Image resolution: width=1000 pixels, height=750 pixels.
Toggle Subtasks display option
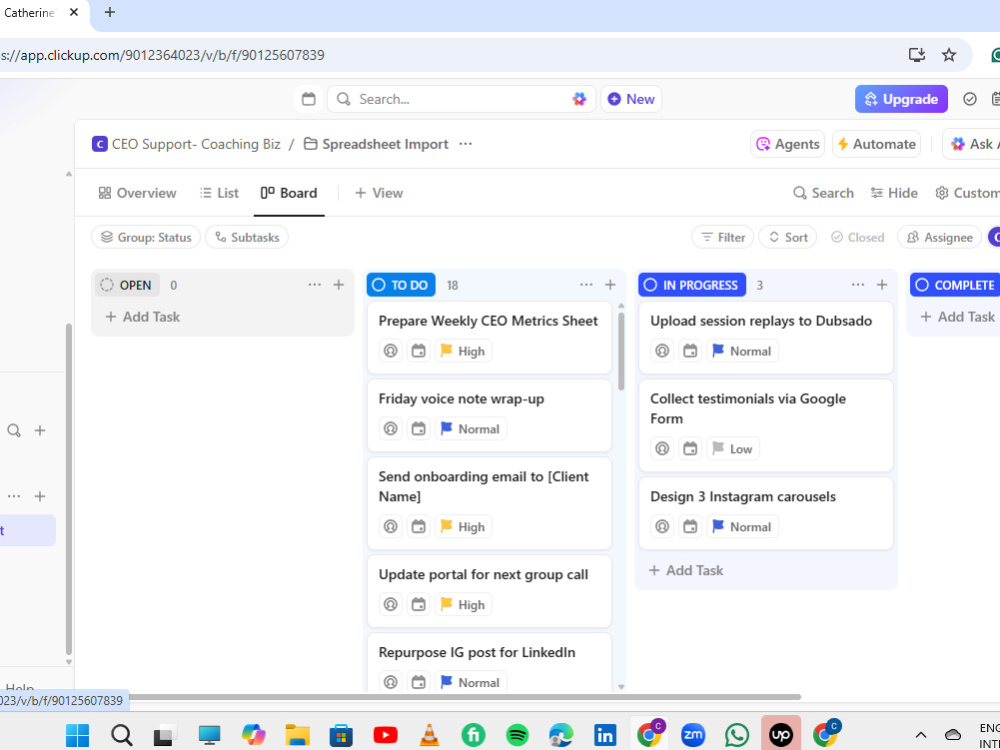click(247, 237)
